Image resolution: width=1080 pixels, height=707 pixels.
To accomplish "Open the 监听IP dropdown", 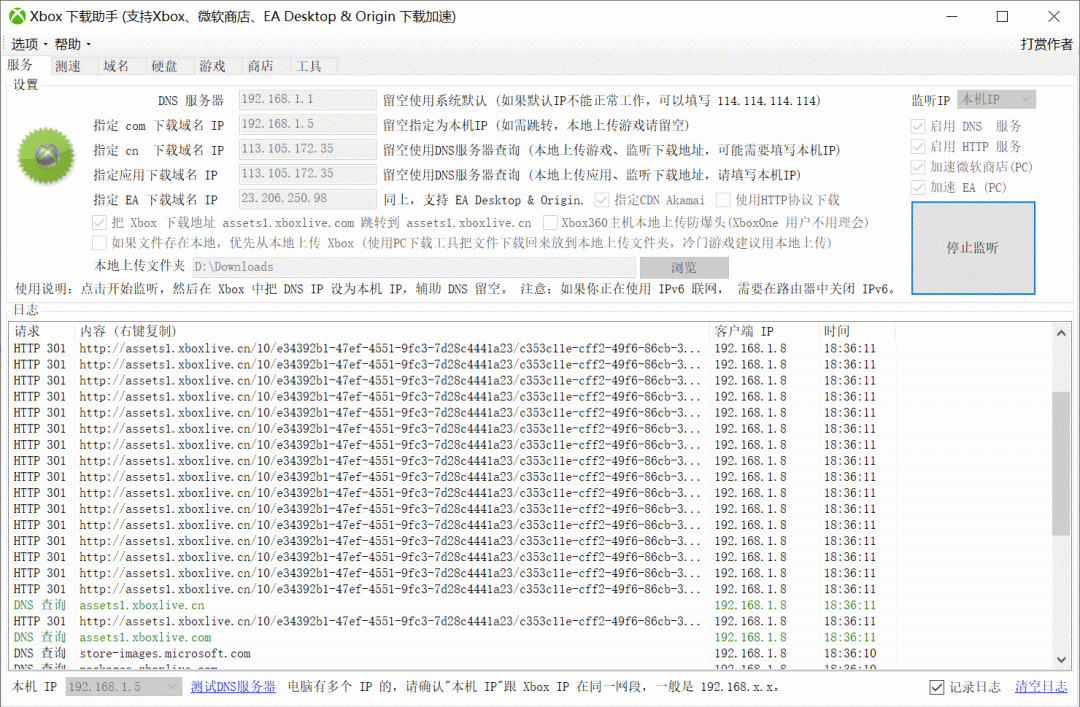I will [996, 100].
